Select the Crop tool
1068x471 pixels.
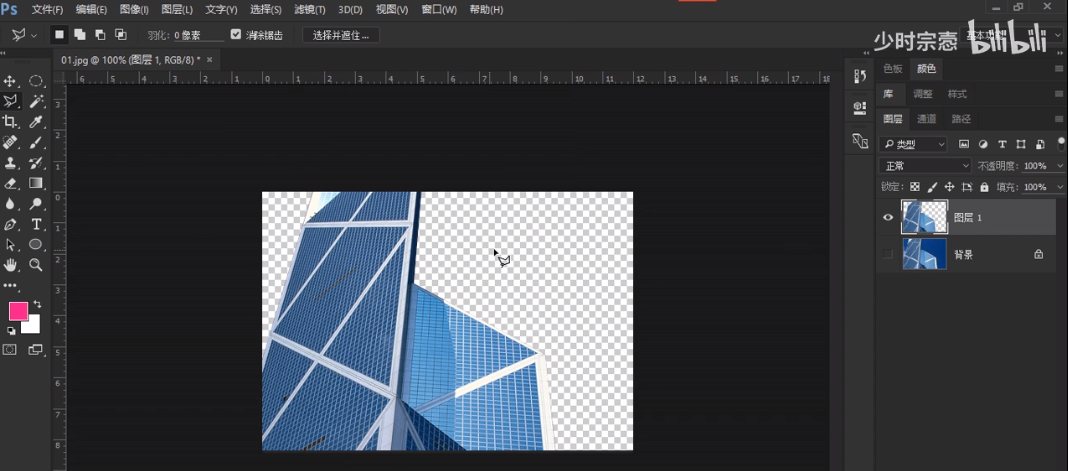point(10,122)
